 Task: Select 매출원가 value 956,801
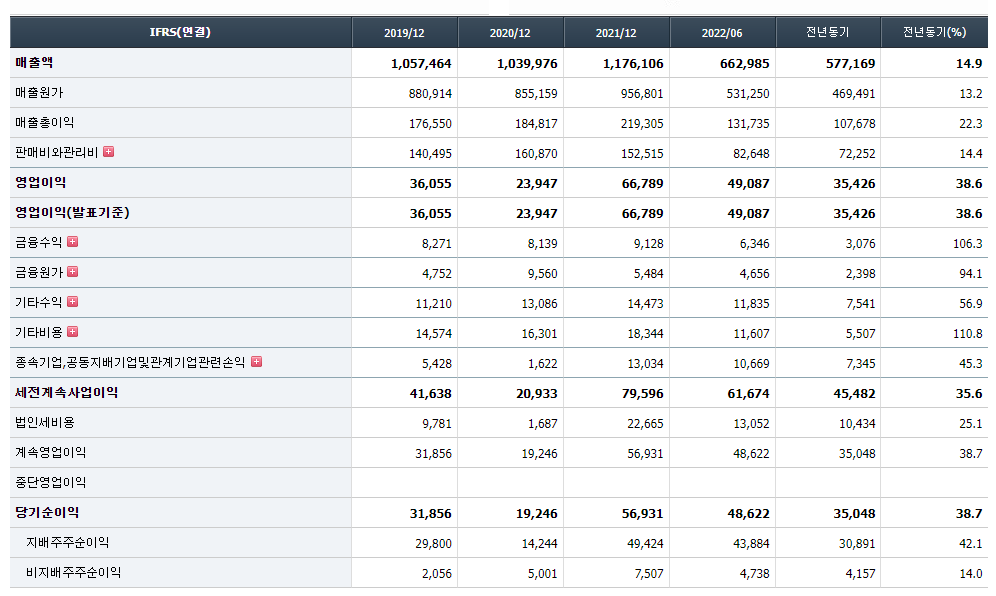pos(642,94)
